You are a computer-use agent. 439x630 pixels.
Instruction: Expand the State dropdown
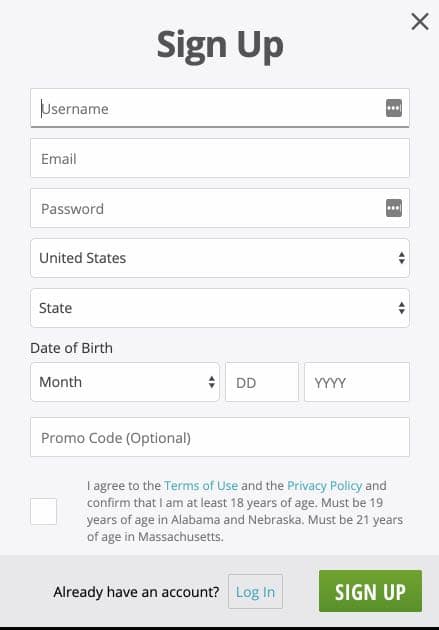[220, 308]
